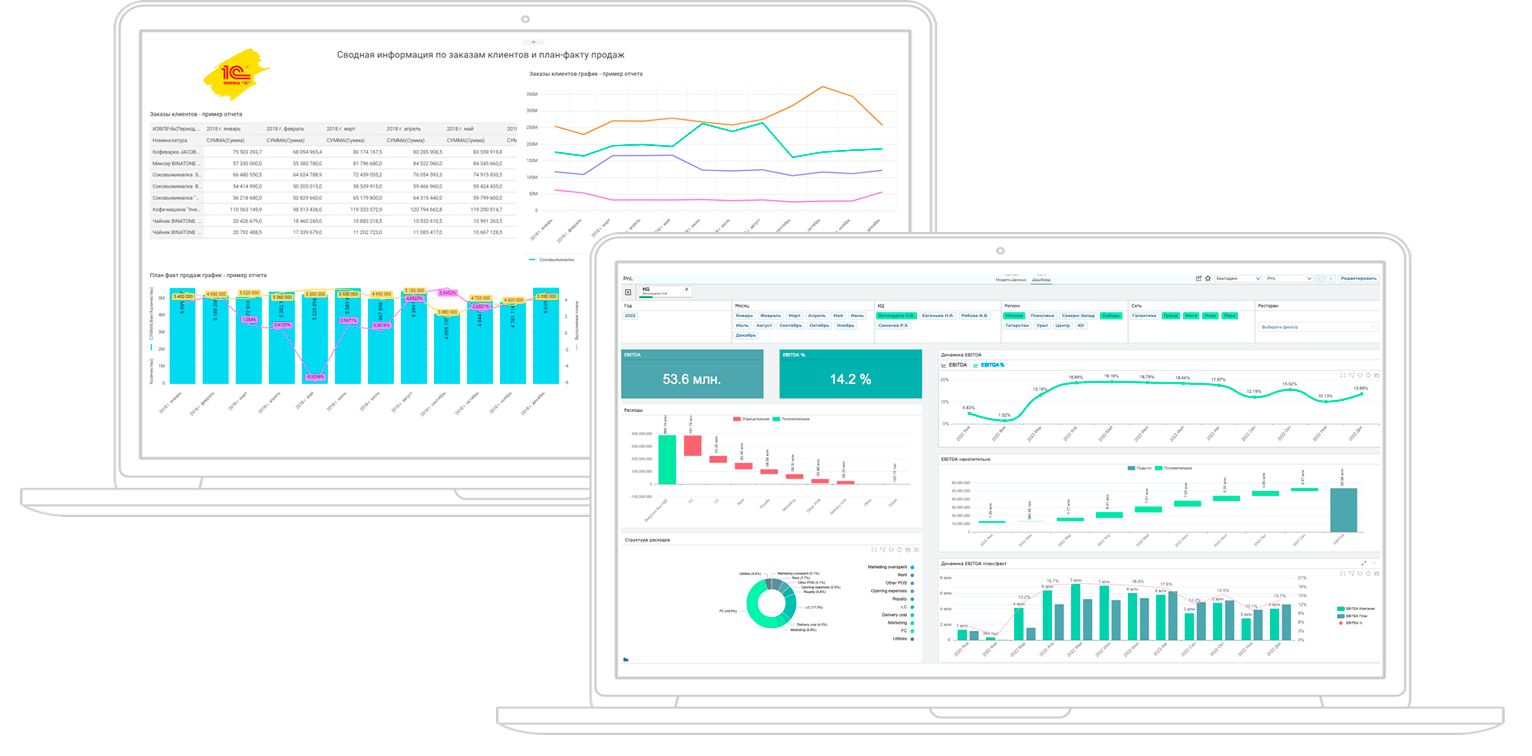The image size is (1532, 756).
Task: Toggle the Урал region filter
Action: 1042,326
